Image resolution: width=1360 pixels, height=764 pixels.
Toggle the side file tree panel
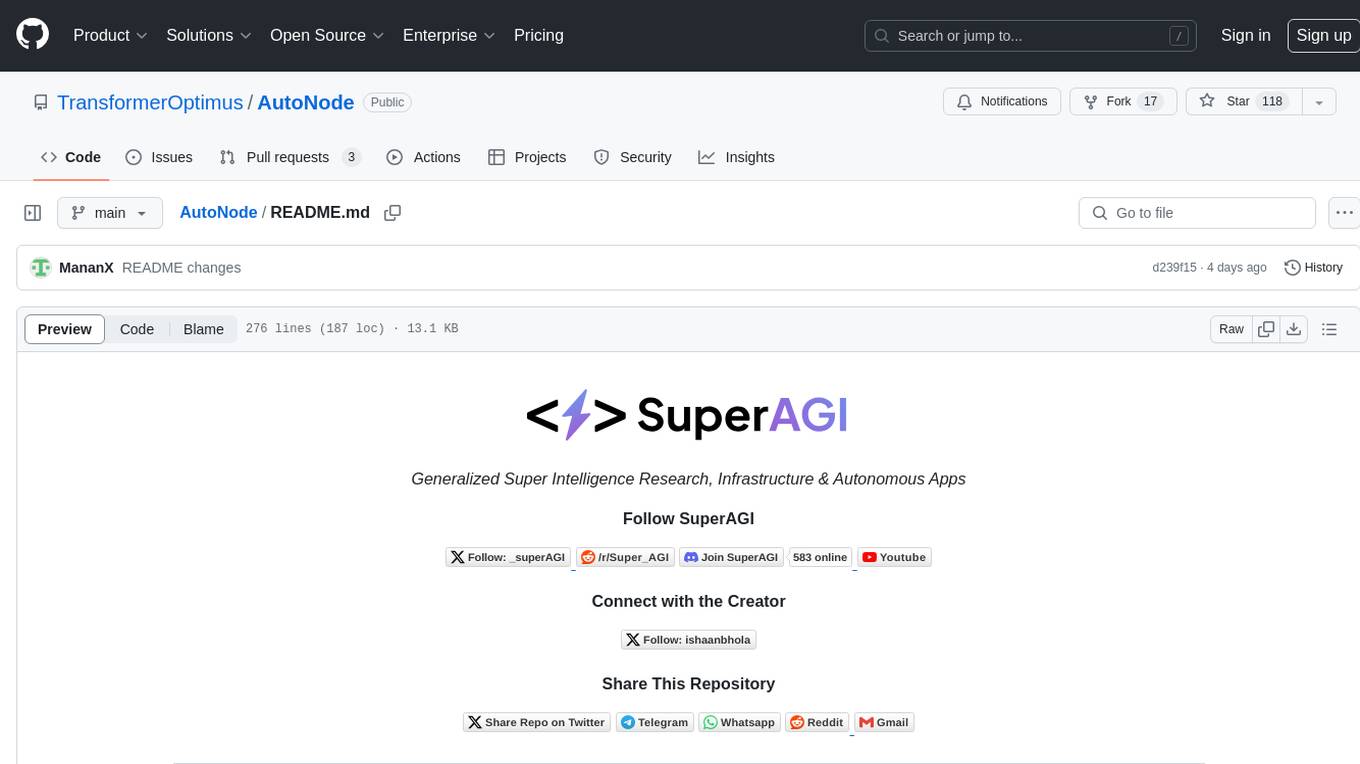click(33, 213)
